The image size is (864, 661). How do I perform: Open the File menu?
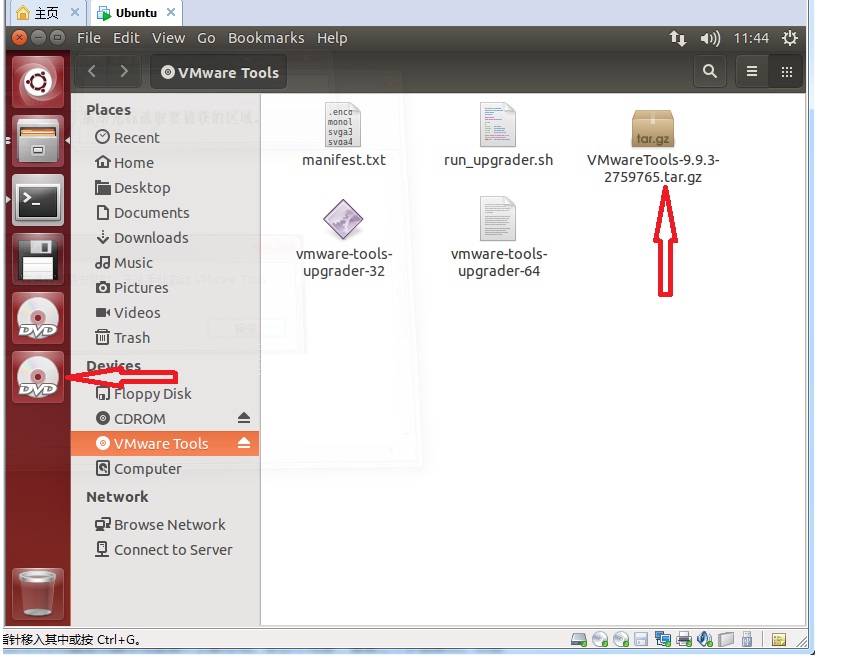click(89, 38)
